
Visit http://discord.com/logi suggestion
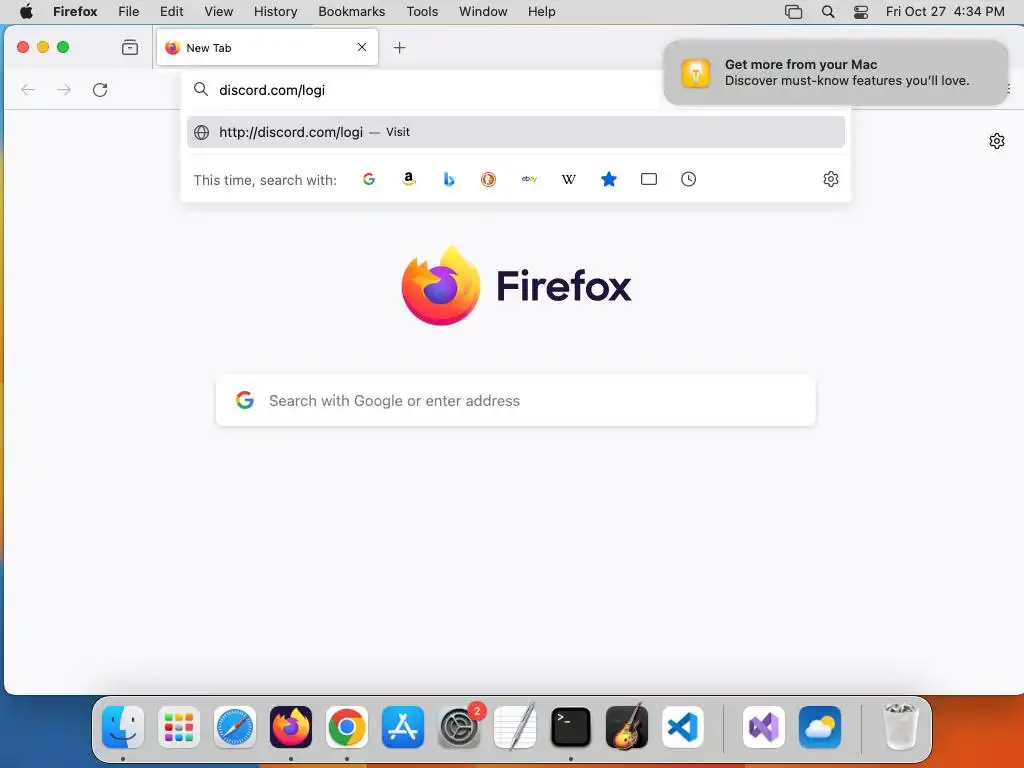(516, 132)
